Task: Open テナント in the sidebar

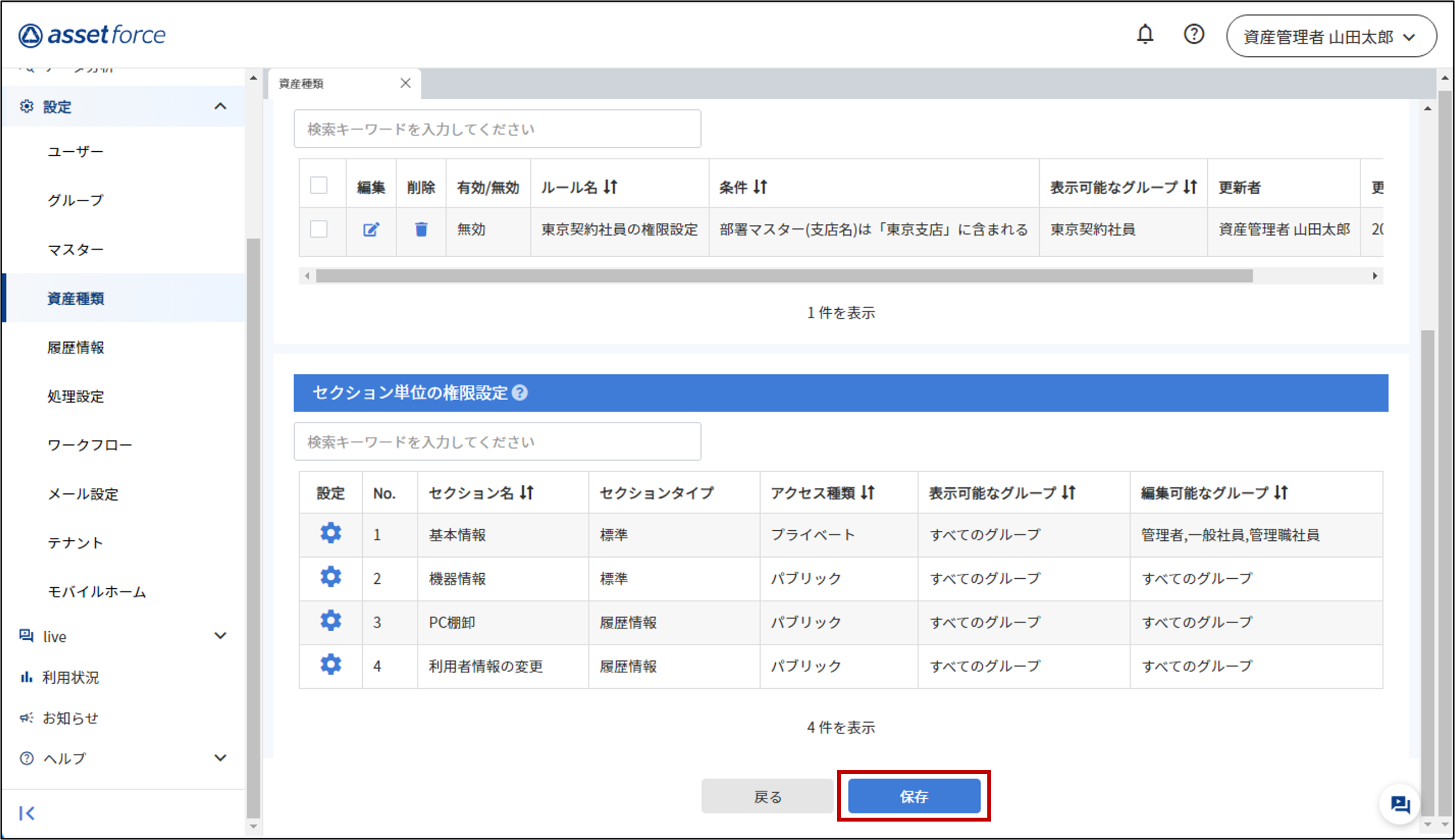Action: coord(75,543)
